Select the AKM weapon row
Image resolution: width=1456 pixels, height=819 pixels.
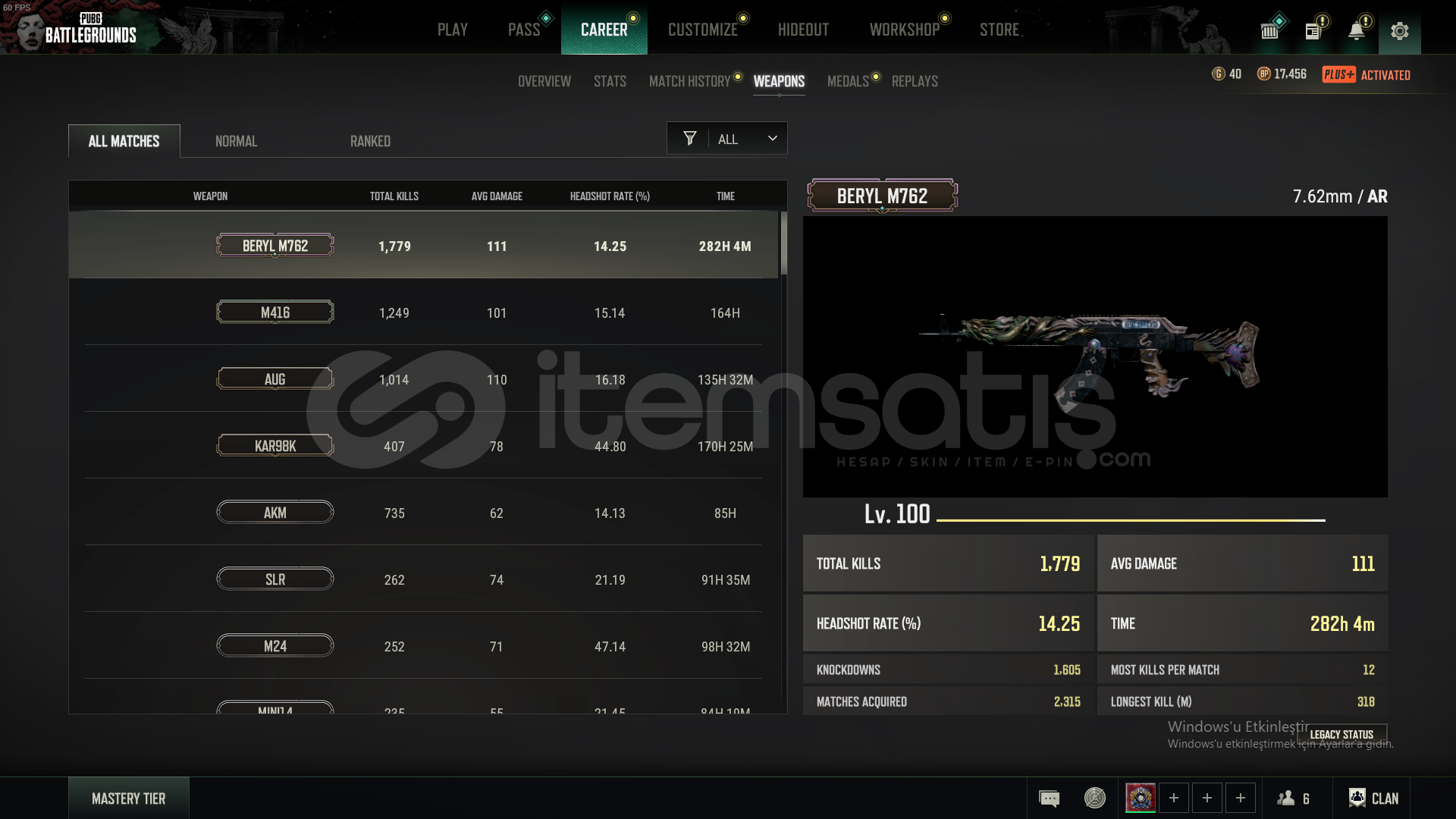tap(423, 513)
